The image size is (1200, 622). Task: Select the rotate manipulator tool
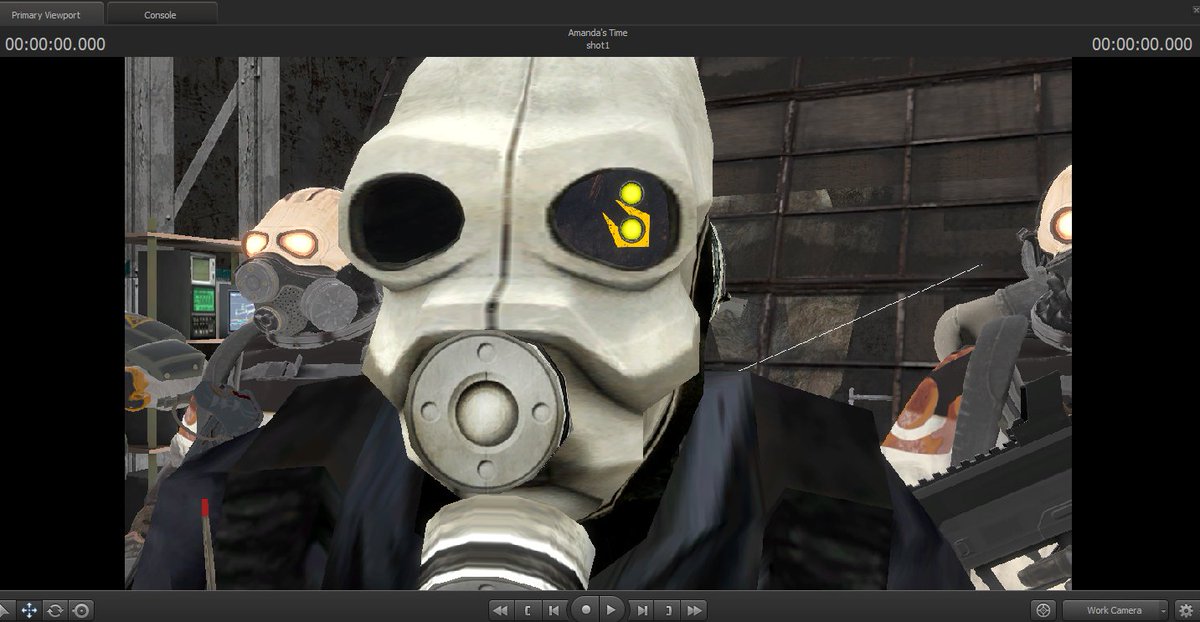click(55, 609)
